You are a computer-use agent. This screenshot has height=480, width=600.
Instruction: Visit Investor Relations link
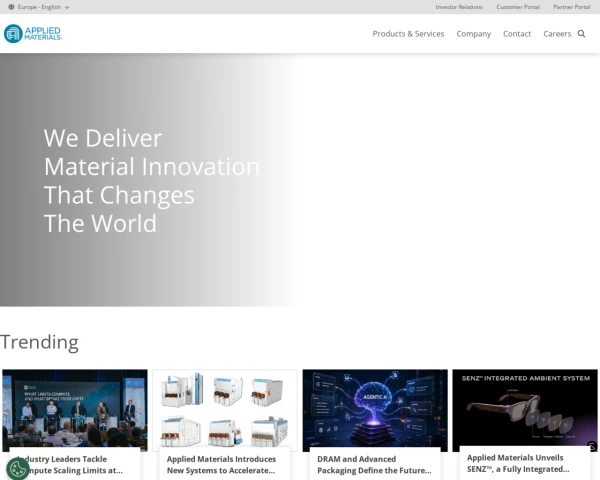pyautogui.click(x=459, y=7)
